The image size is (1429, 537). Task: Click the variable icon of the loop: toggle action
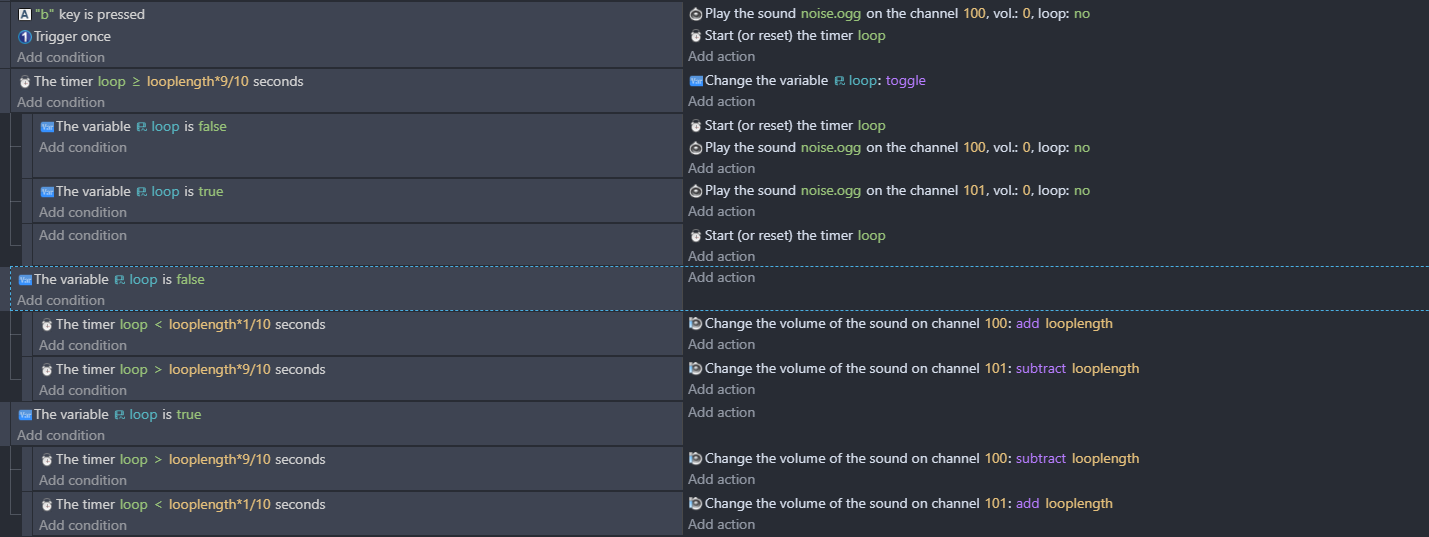(x=696, y=81)
